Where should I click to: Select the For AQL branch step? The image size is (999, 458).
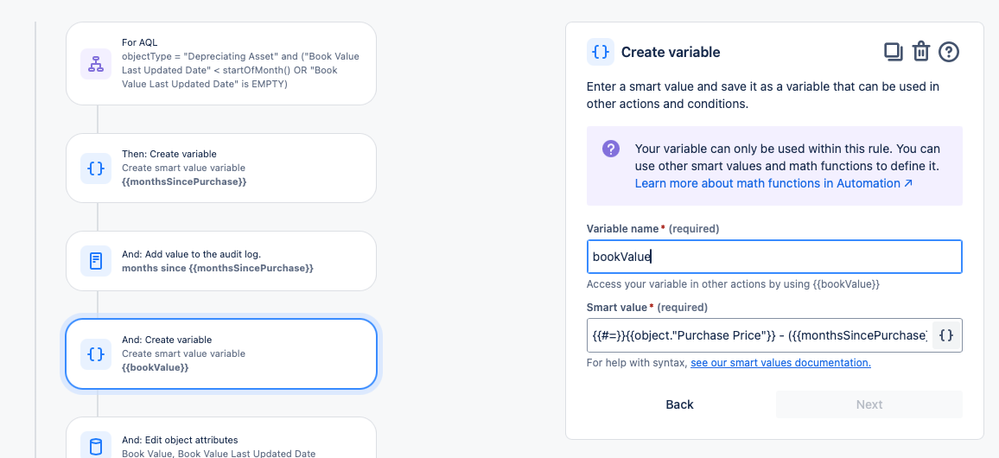pos(221,64)
